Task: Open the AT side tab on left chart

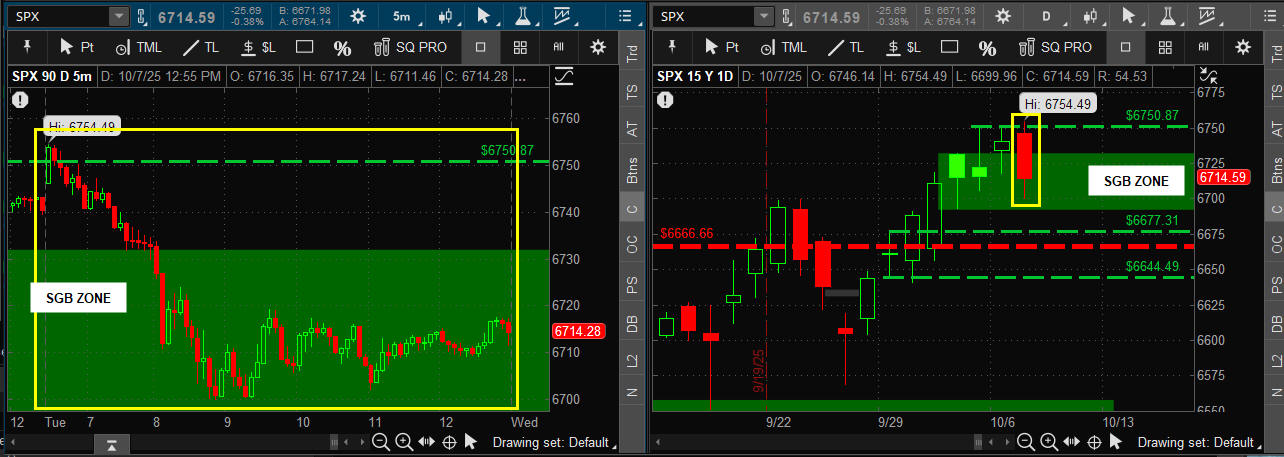Action: click(x=631, y=129)
